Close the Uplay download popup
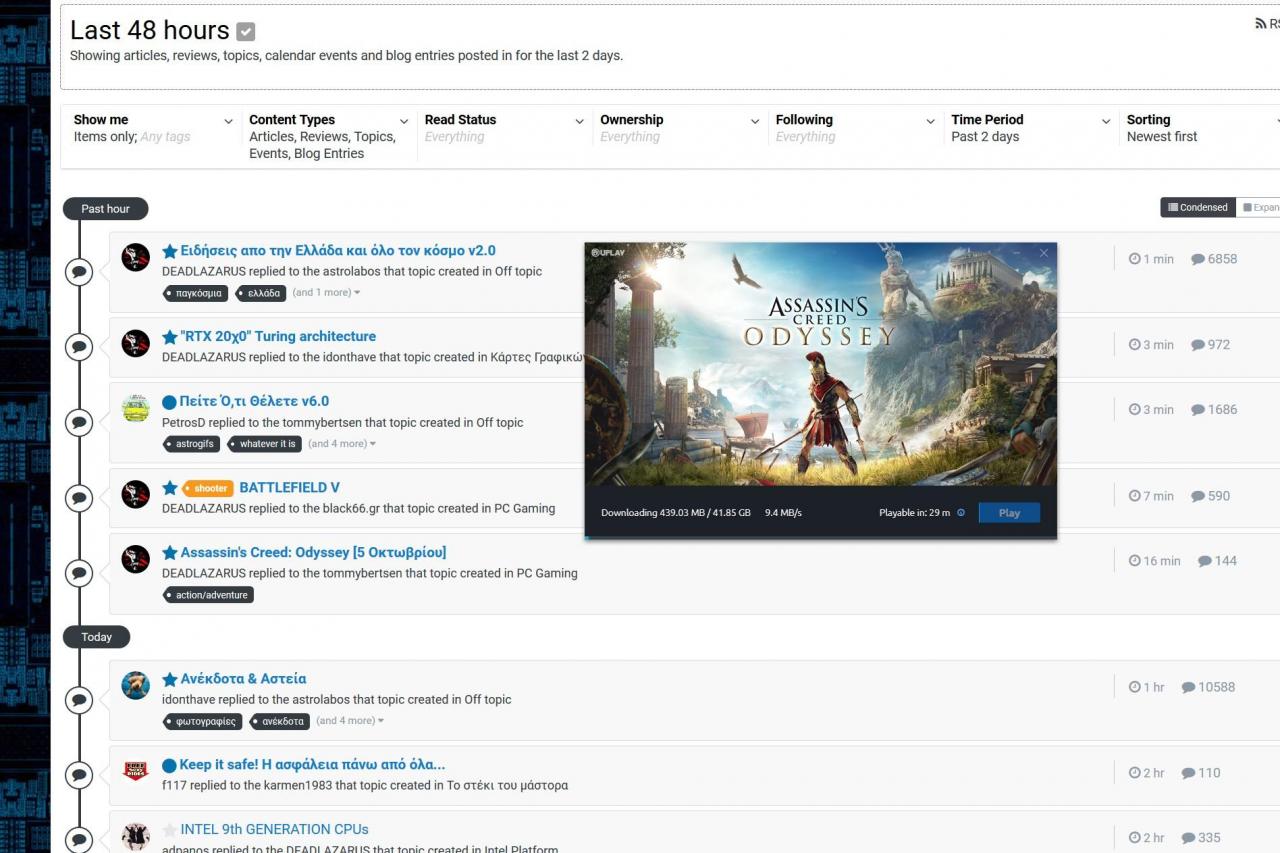The image size is (1280, 853). coord(1044,253)
